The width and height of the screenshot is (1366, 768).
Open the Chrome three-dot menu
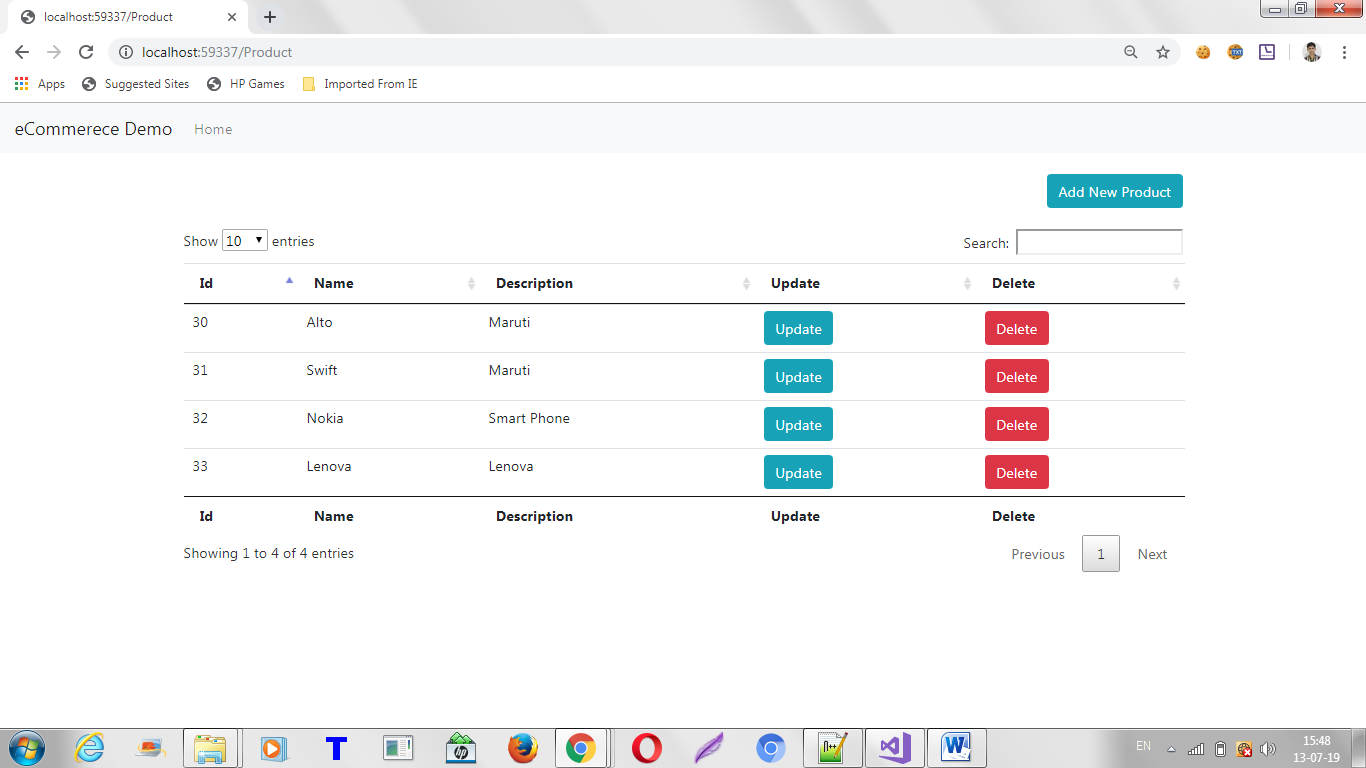[1345, 52]
